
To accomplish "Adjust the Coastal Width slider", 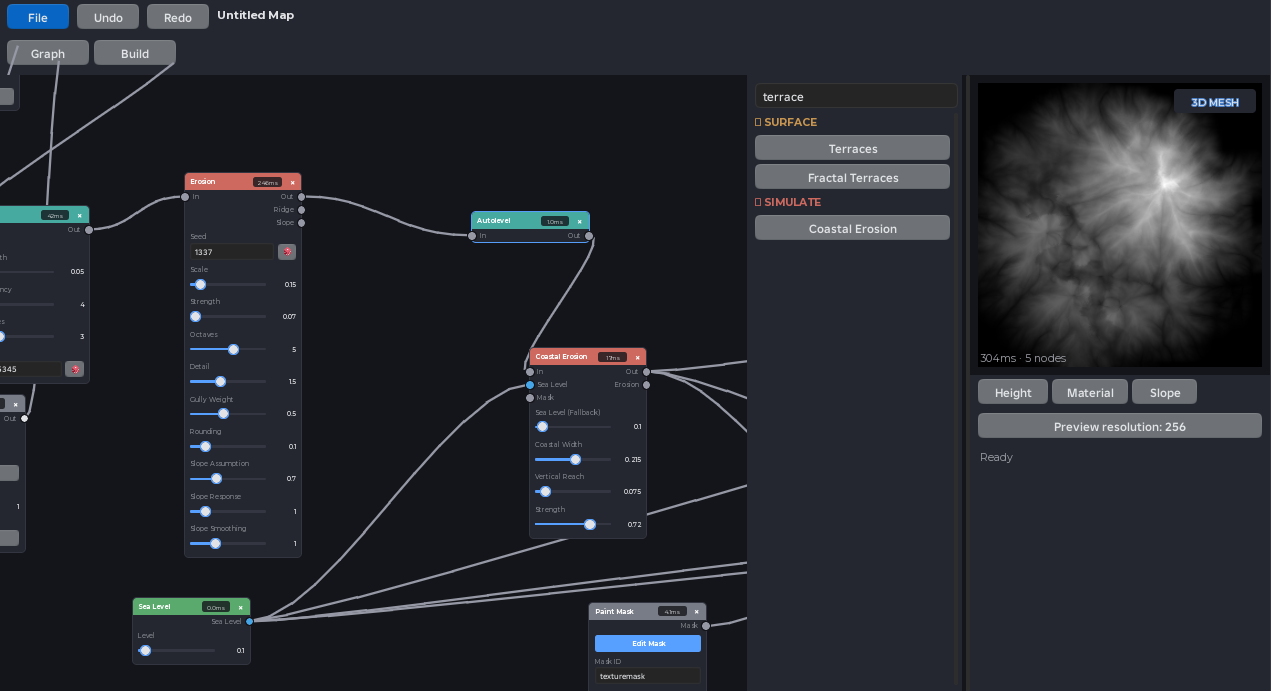I will 573,460.
